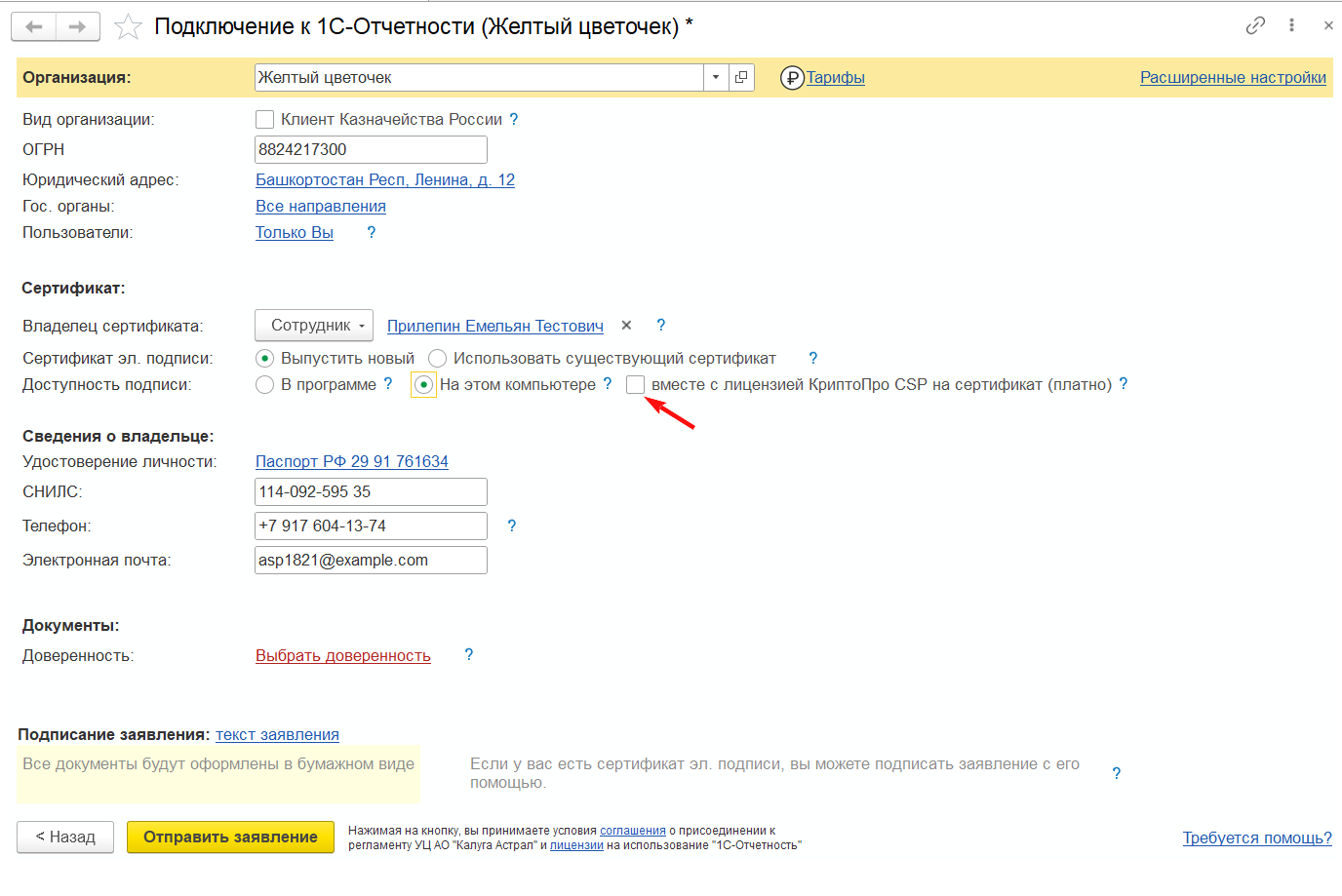Show help for Владелец сертификата
Viewport: 1342px width, 896px height.
coord(660,326)
